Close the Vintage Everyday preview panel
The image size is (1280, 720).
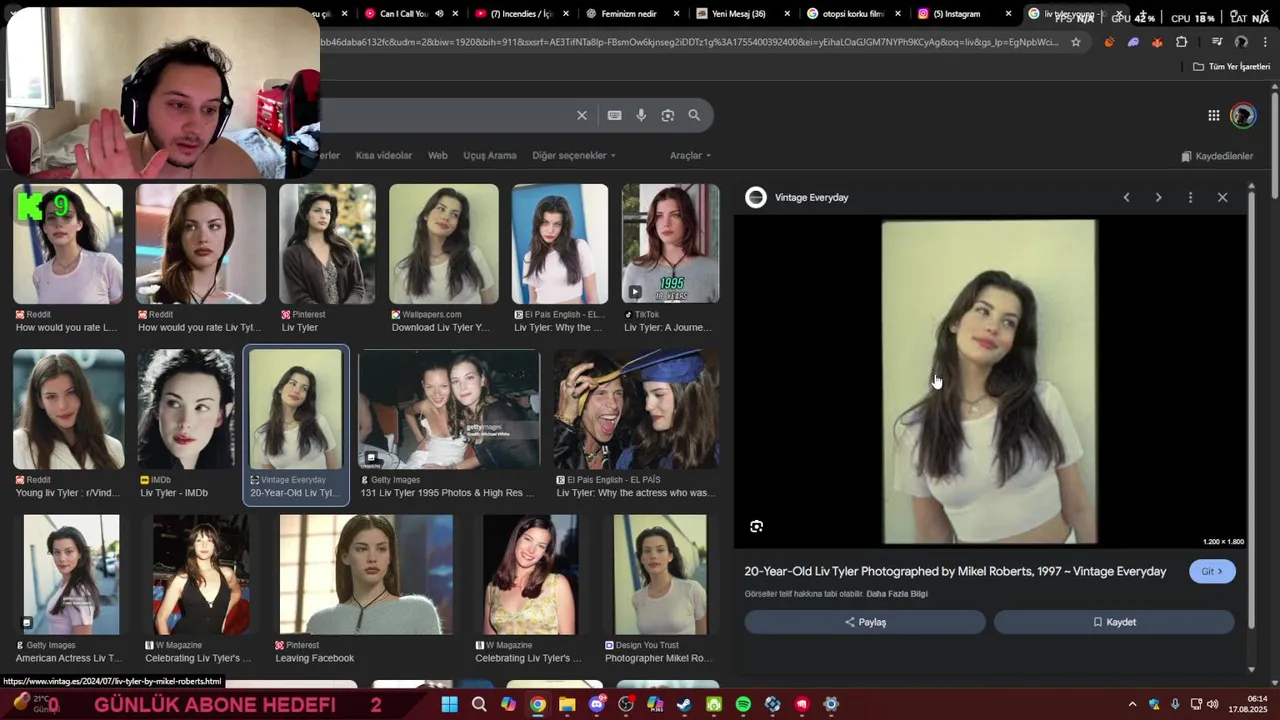tap(1222, 197)
